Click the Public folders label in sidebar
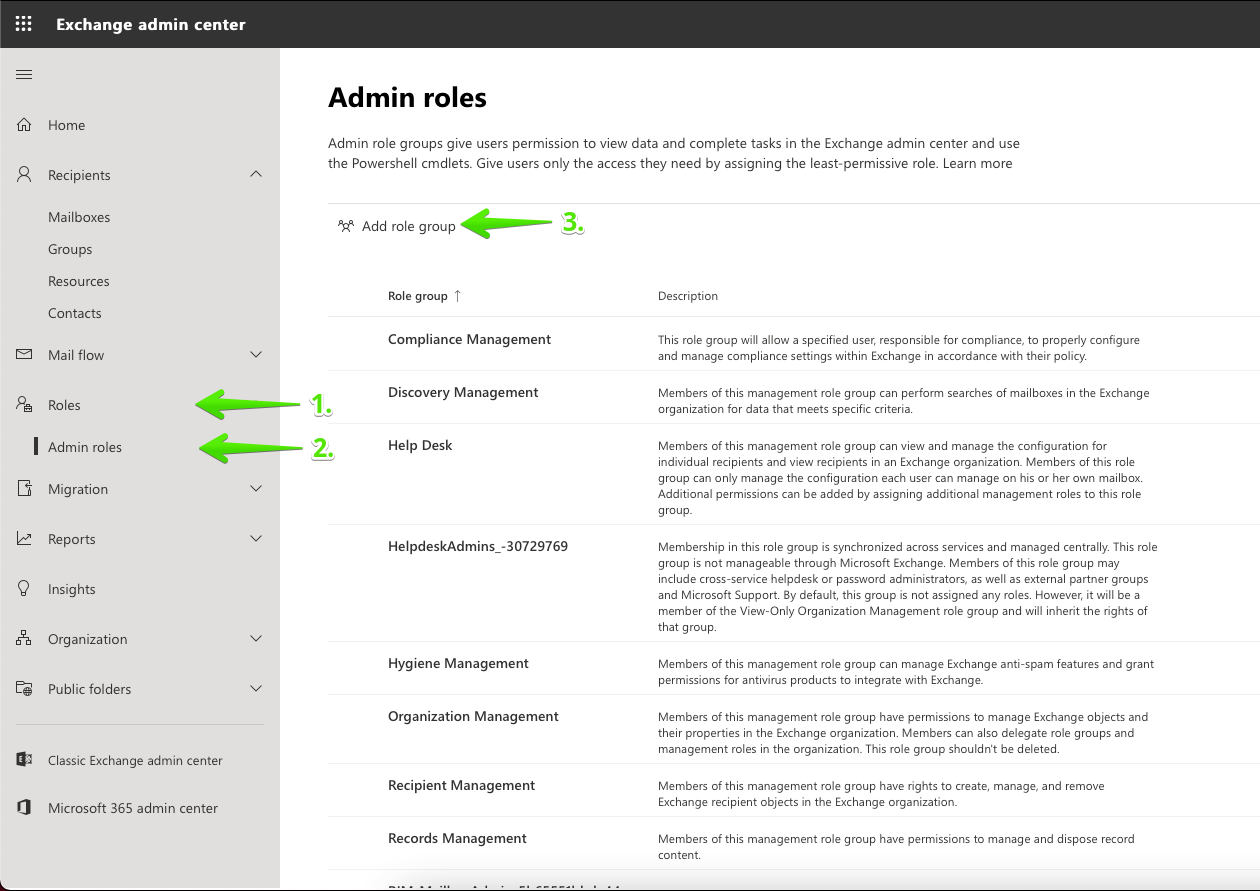The image size is (1260, 891). pos(90,689)
